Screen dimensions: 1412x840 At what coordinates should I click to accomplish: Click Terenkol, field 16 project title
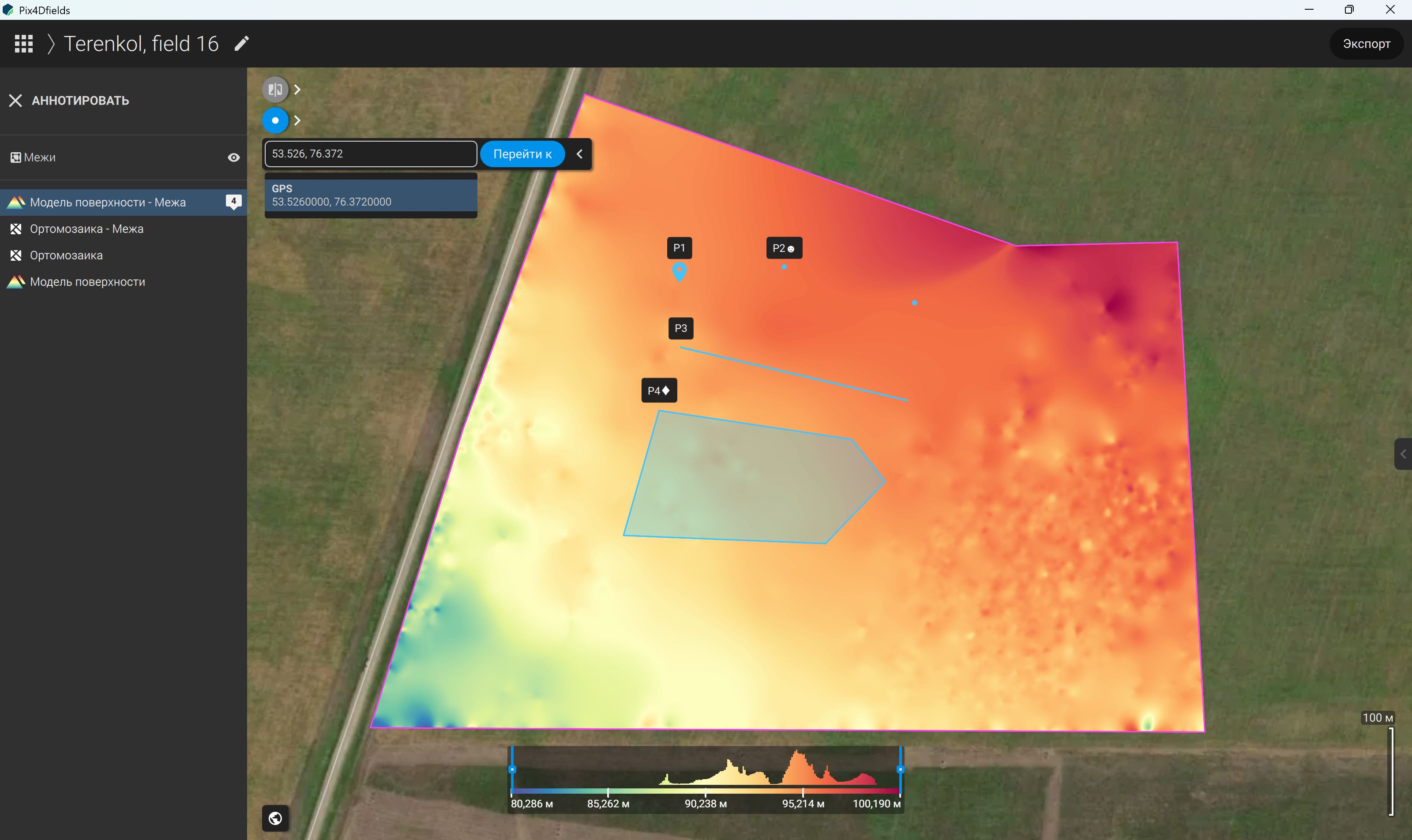tap(141, 44)
